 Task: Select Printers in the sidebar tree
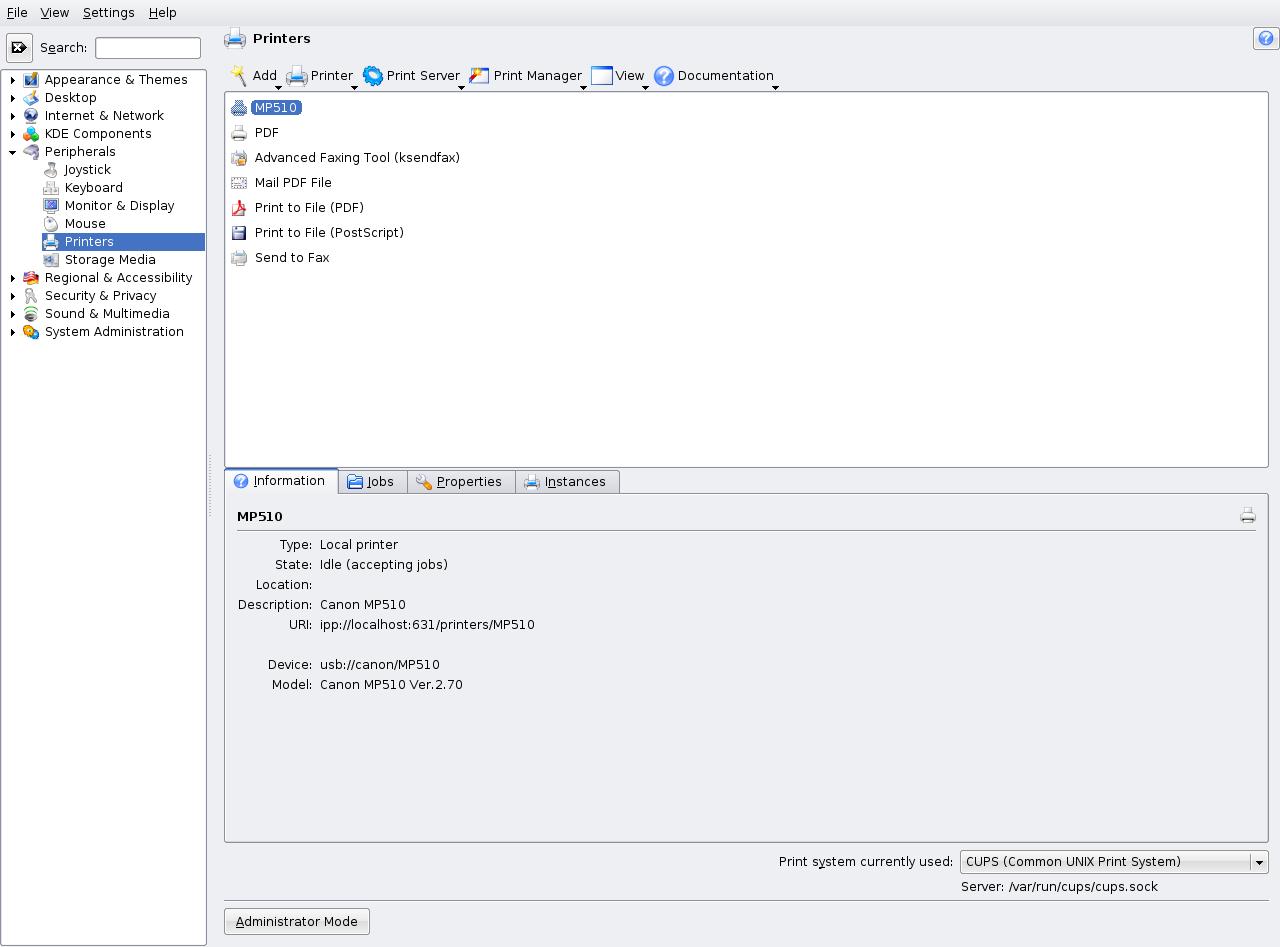tap(123, 241)
